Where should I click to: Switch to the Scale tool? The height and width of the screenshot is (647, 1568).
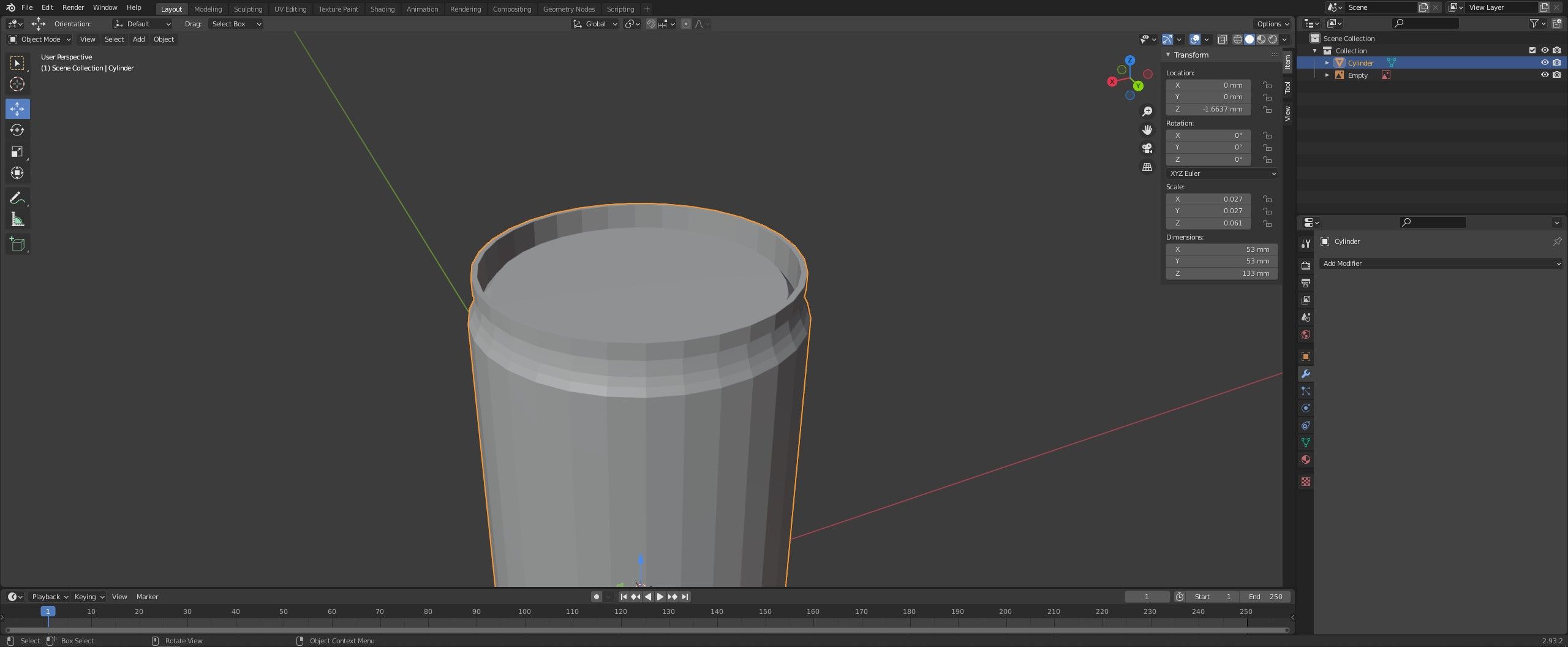point(17,151)
